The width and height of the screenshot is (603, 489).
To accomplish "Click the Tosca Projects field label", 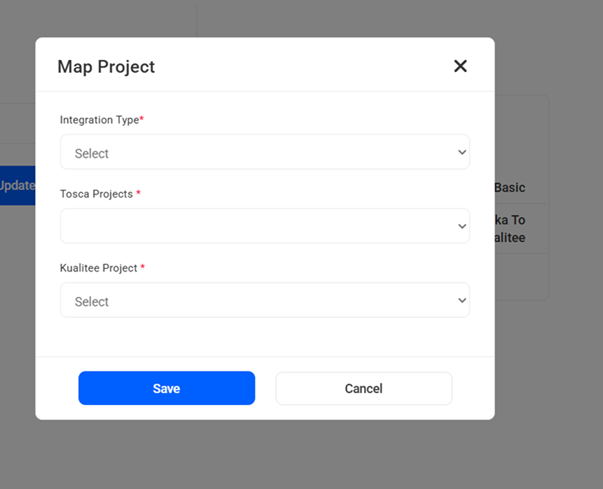I will [x=96, y=194].
